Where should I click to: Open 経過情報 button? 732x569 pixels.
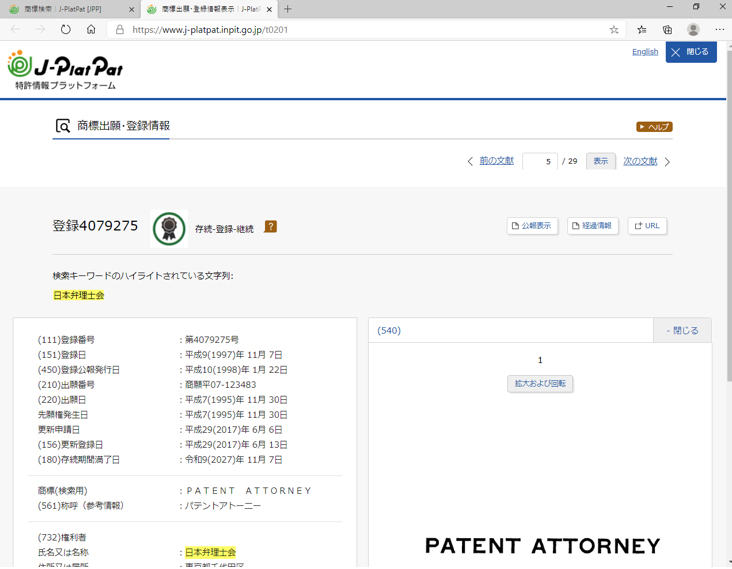coord(592,226)
